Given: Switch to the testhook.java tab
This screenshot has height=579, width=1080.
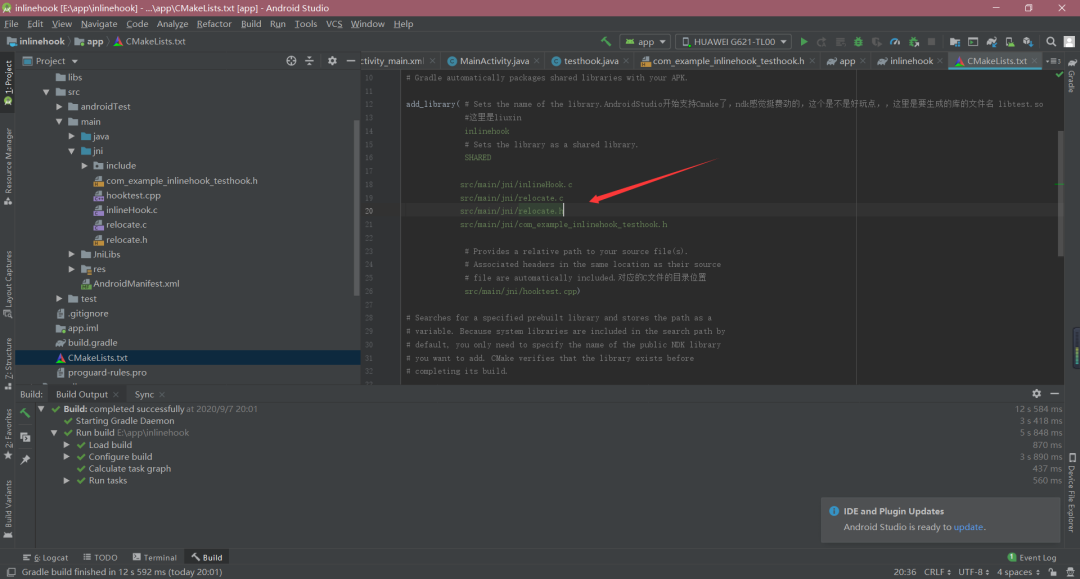Looking at the screenshot, I should point(591,61).
